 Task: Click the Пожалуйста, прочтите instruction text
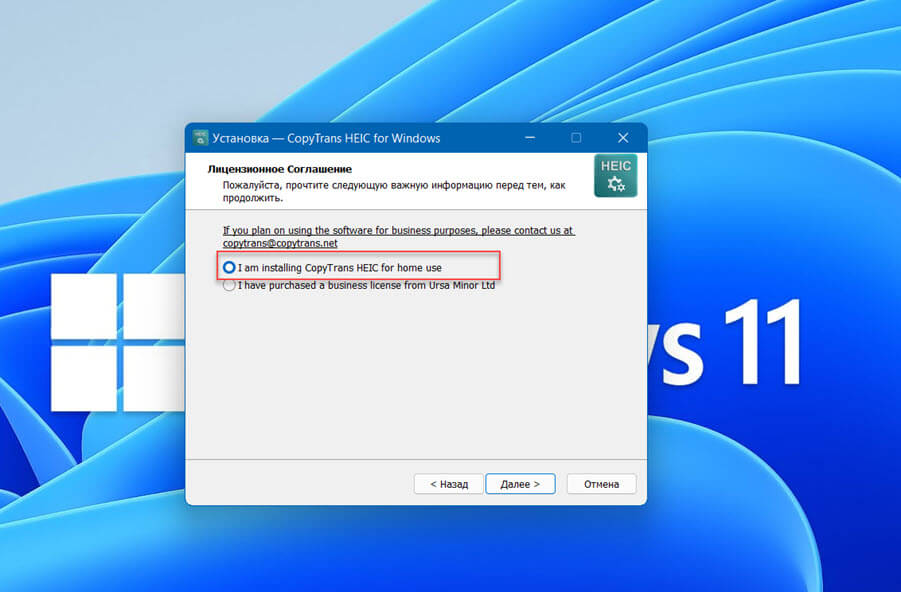click(x=394, y=191)
